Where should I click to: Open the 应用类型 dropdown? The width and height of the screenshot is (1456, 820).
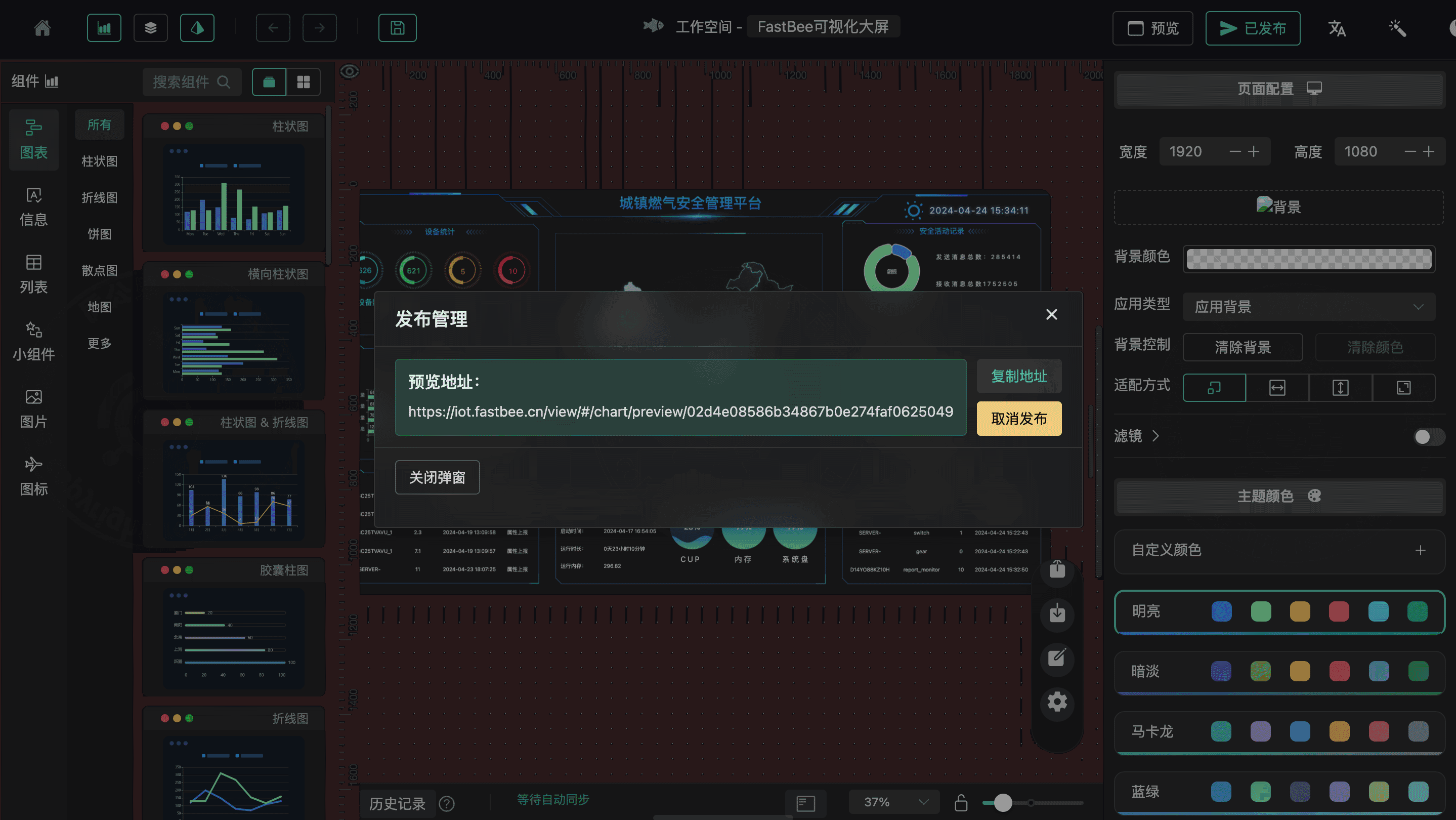point(1308,307)
